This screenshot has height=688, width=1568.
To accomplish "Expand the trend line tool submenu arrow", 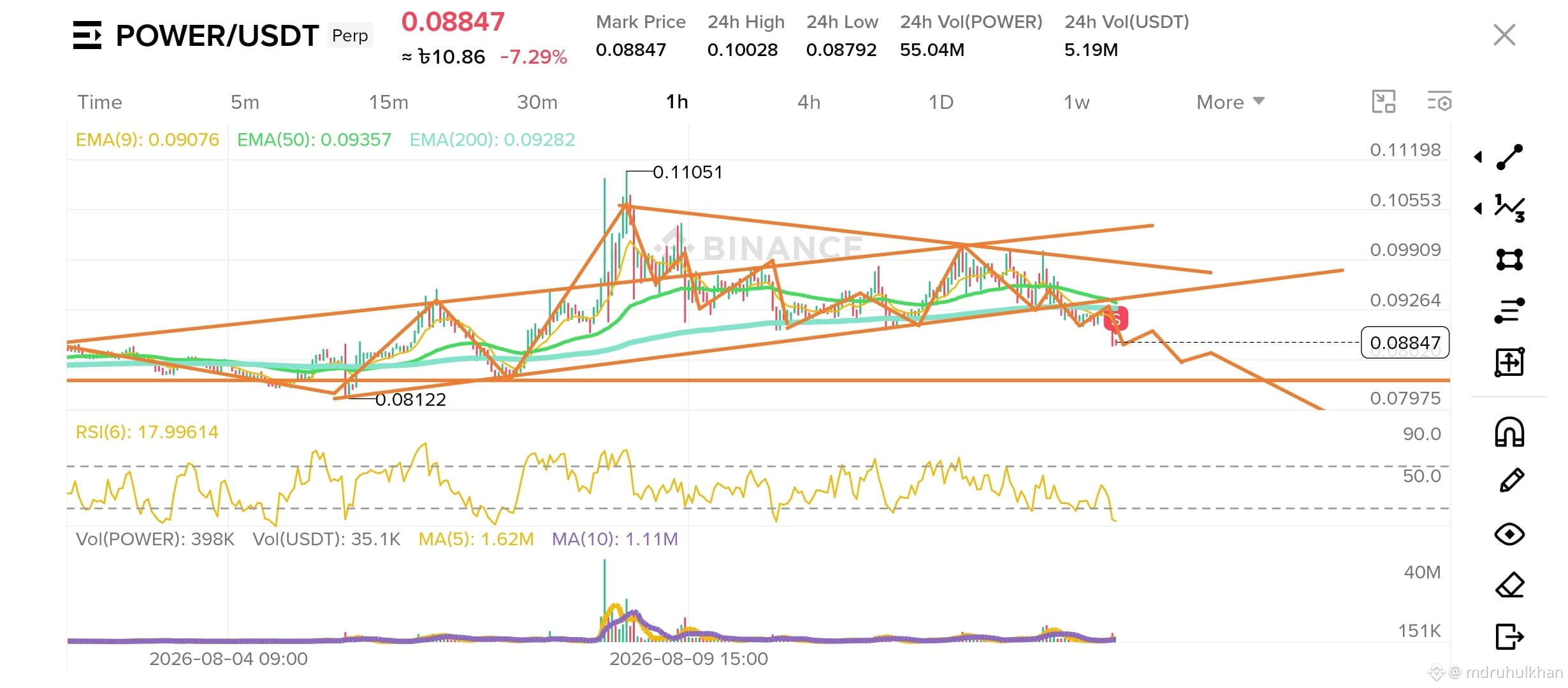I will click(1478, 157).
